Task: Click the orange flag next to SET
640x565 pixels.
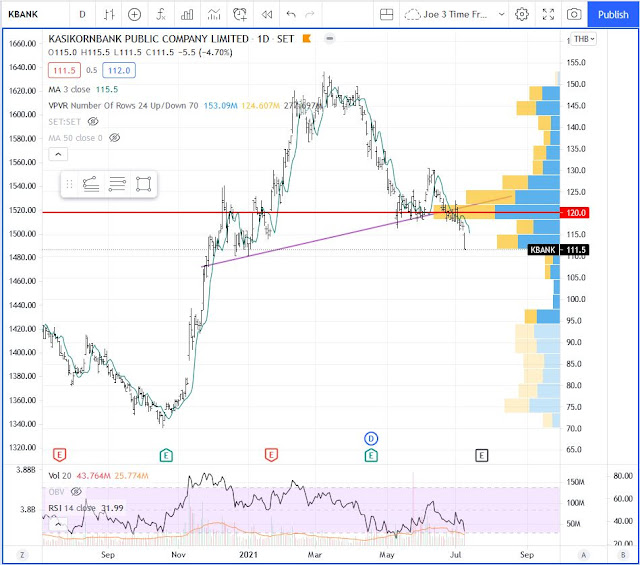Action: click(306, 39)
